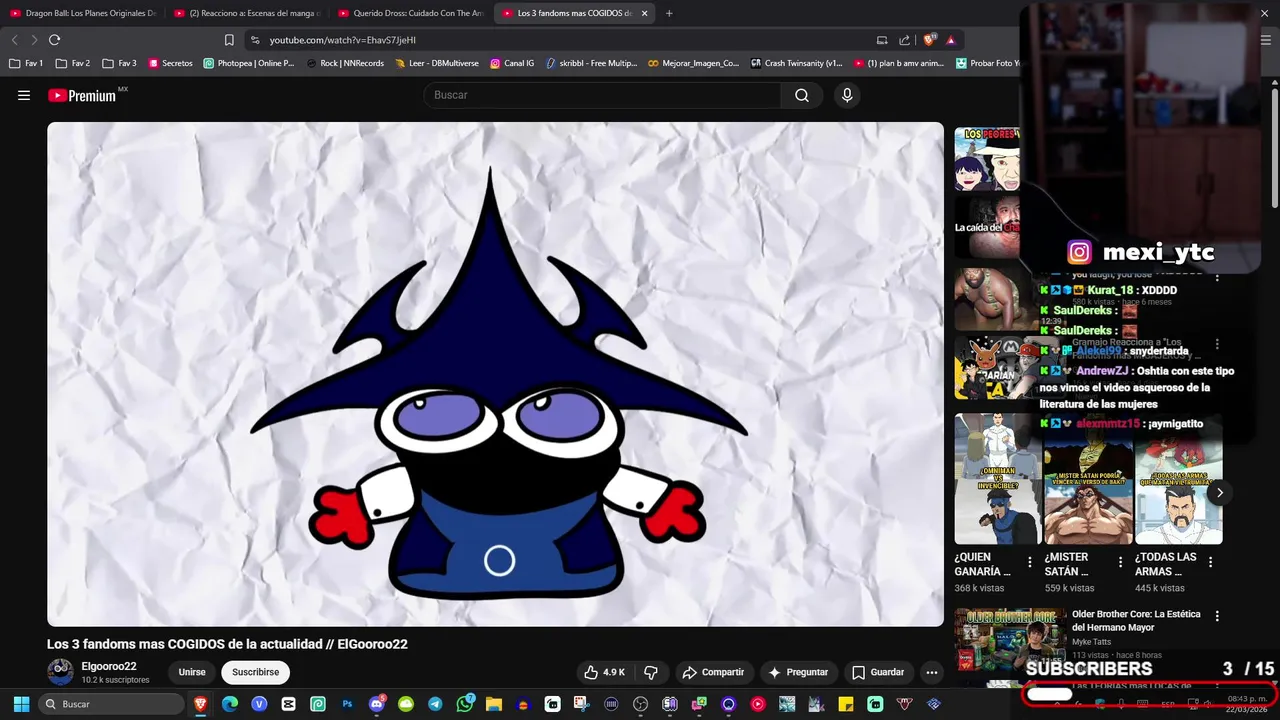Open Brave Shields lion icon
This screenshot has width=1280, height=720.
pyautogui.click(x=929, y=40)
